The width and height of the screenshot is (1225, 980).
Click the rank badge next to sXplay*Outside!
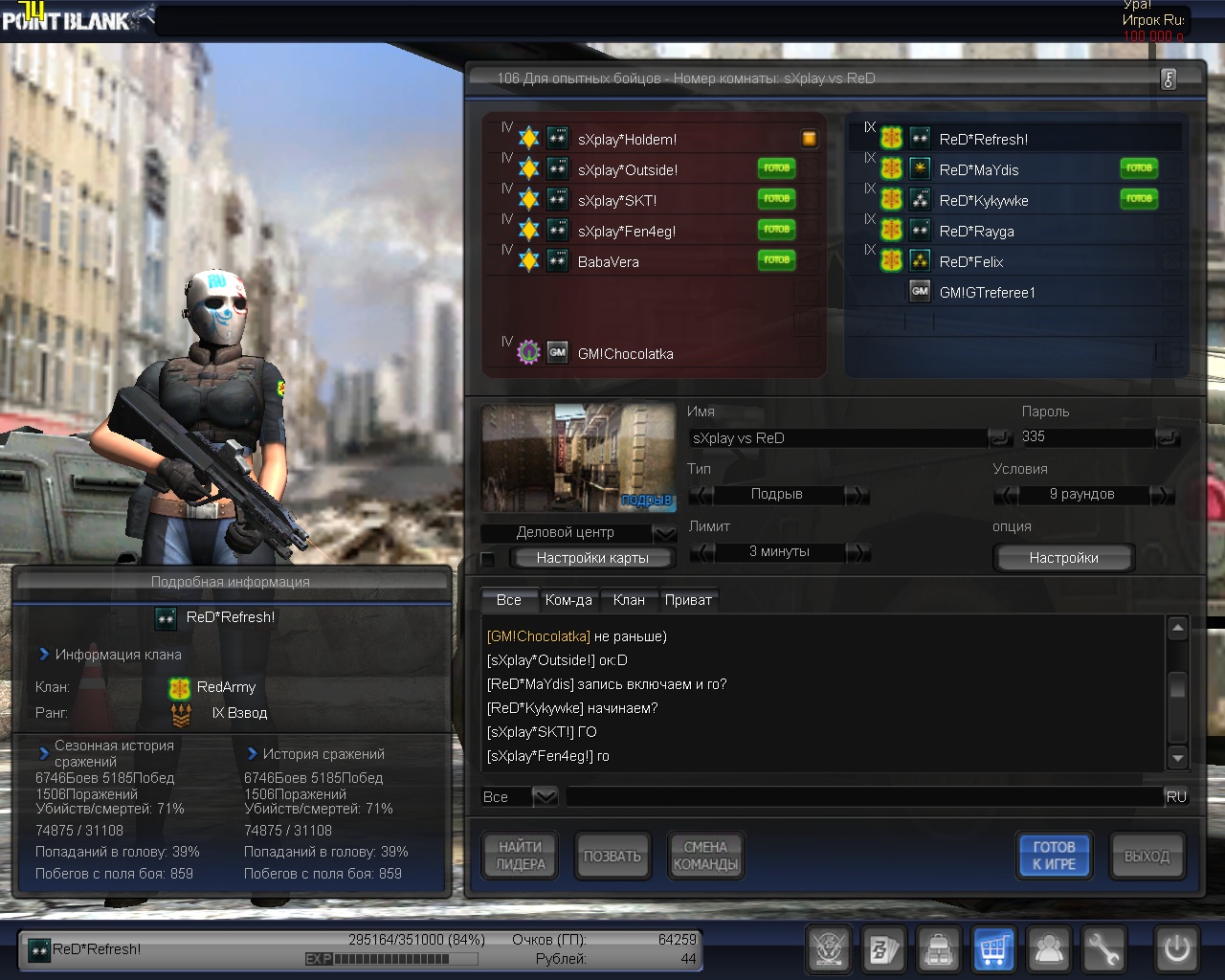558,169
